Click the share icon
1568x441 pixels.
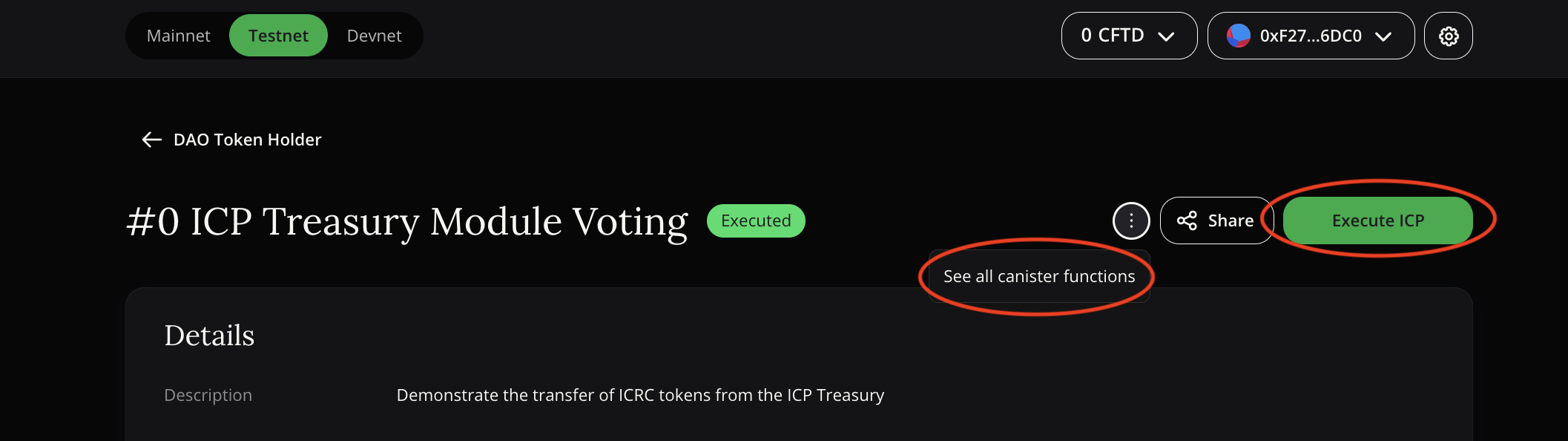coord(1187,220)
